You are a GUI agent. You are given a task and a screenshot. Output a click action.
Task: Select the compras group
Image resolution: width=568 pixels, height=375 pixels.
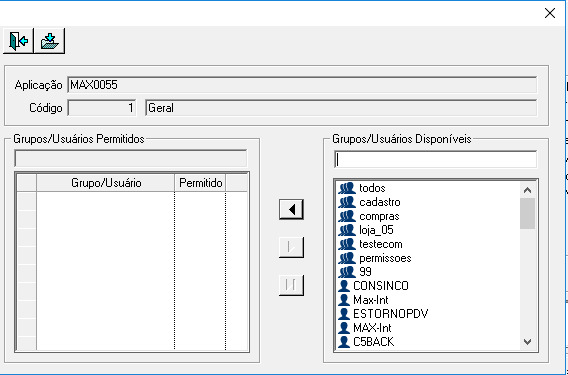pos(379,216)
